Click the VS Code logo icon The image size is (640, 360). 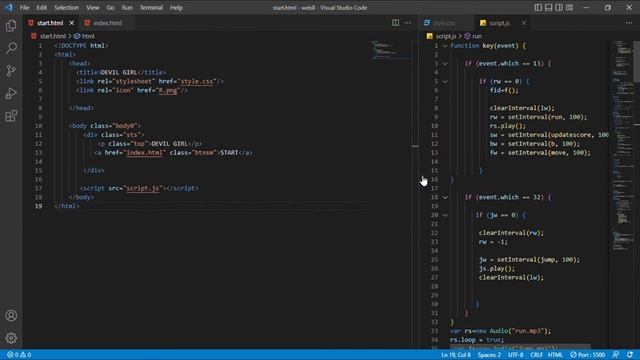coord(9,7)
